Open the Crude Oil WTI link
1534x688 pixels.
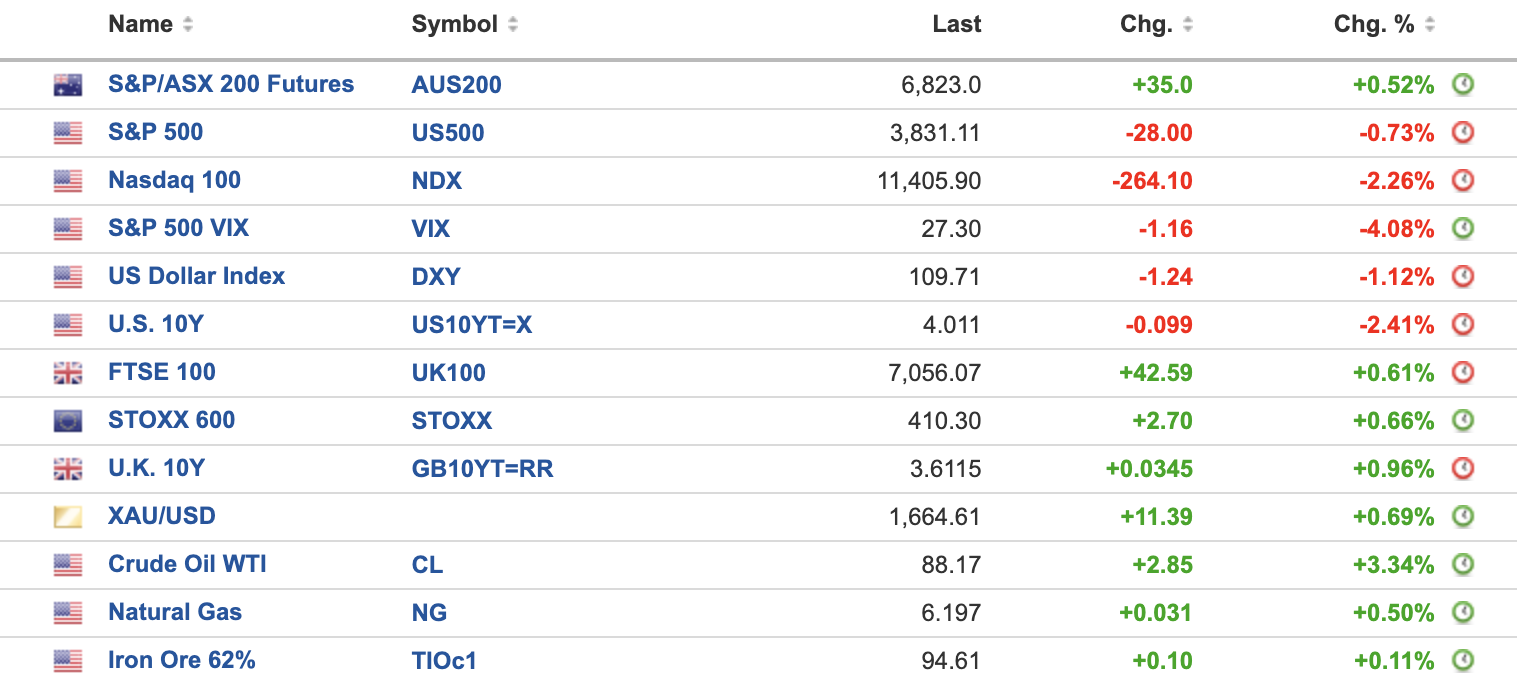pos(187,564)
